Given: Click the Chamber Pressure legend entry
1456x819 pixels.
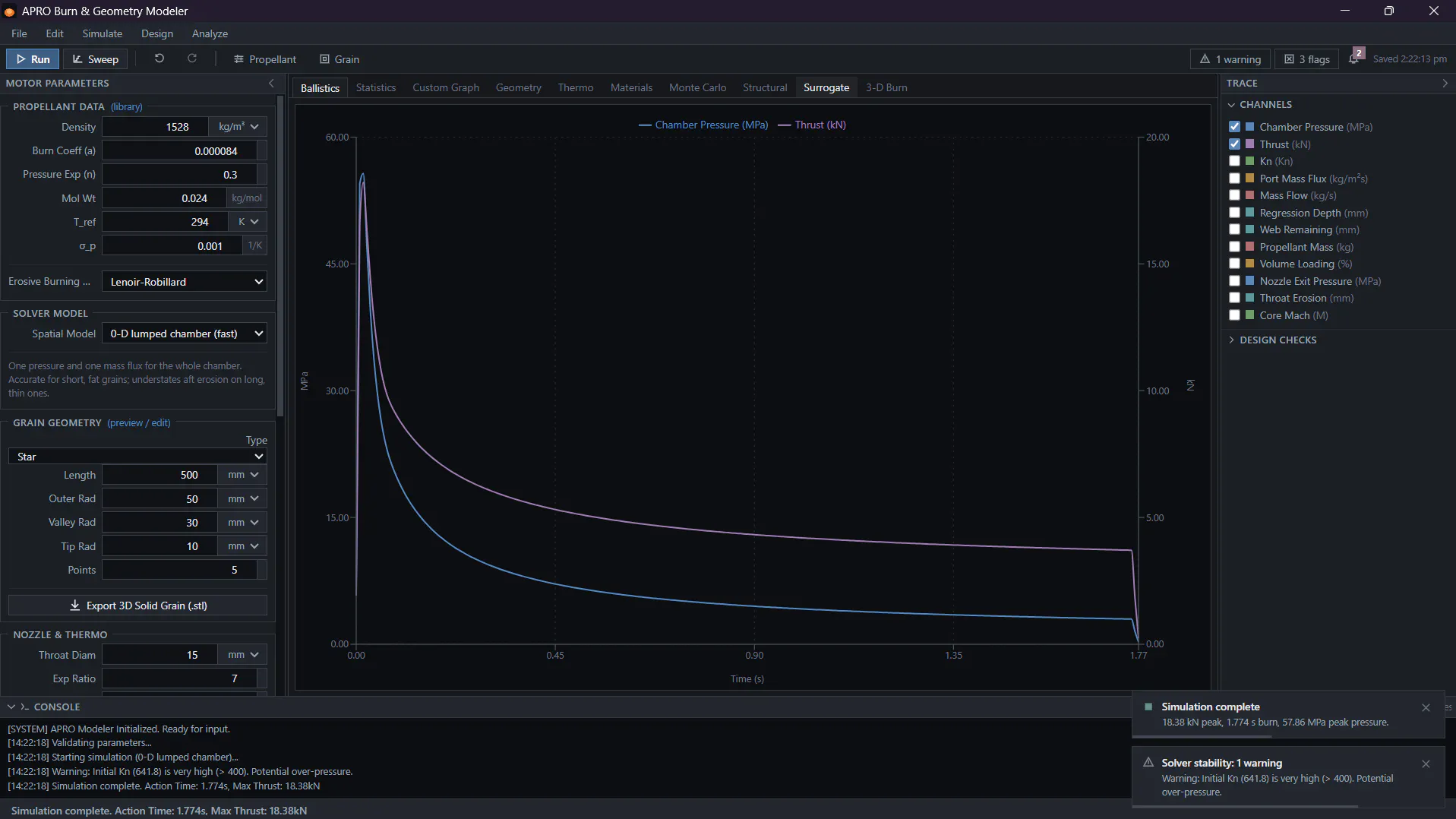Looking at the screenshot, I should click(703, 125).
